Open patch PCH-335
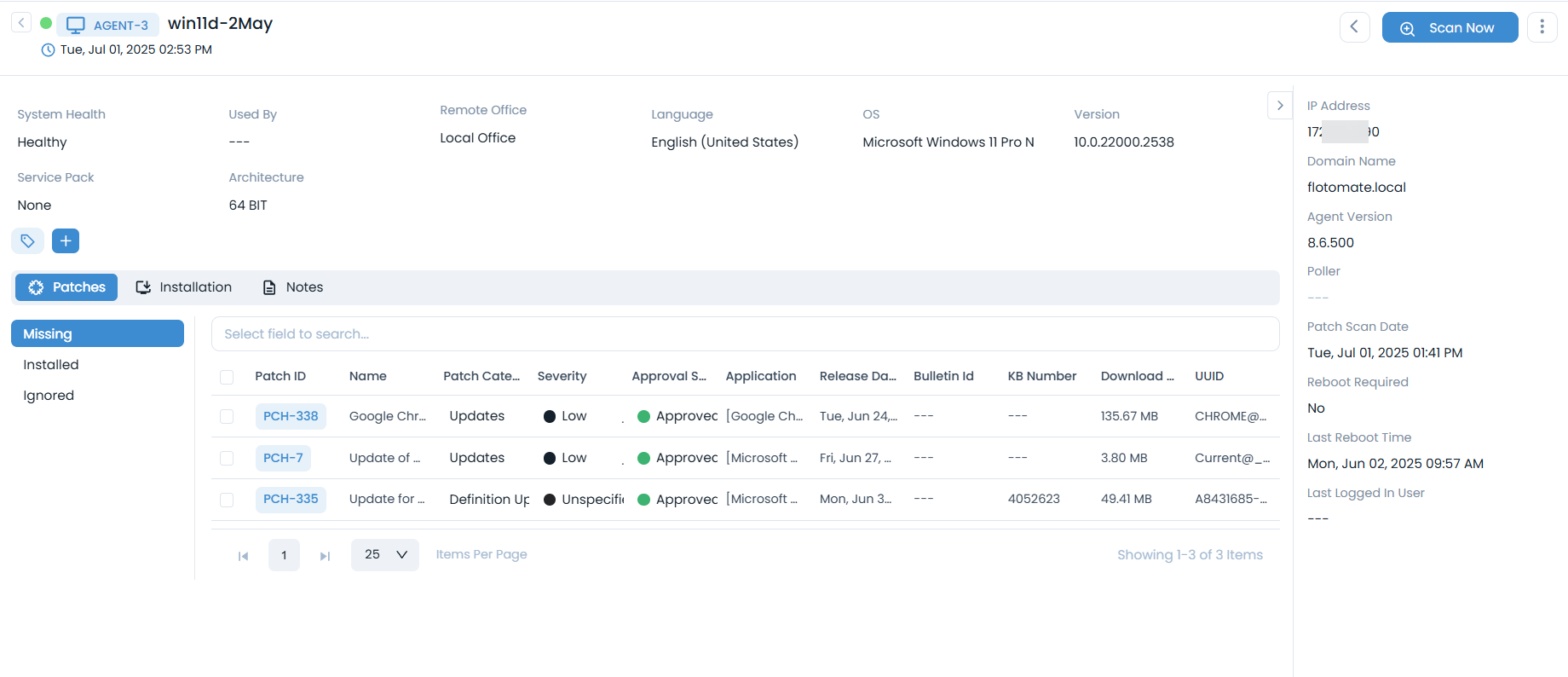Screen dimensions: 1568x677 (x=291, y=499)
